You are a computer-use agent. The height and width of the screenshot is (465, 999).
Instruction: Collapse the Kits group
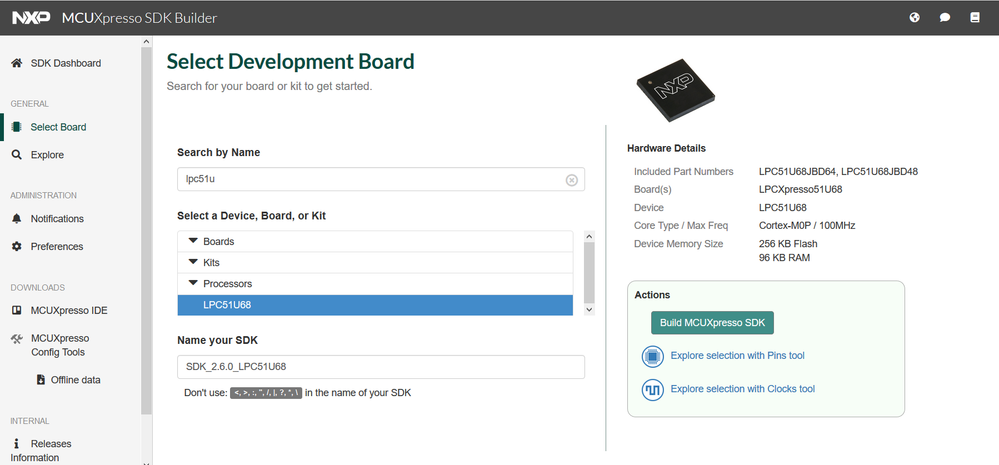[193, 263]
